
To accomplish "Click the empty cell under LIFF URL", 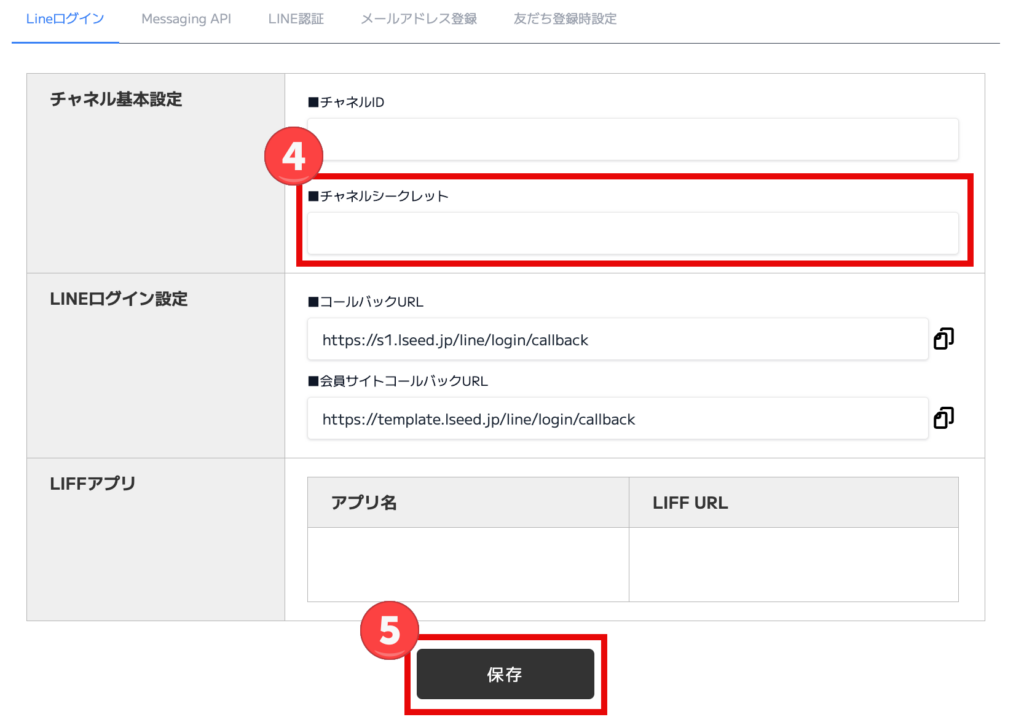I will click(x=793, y=564).
